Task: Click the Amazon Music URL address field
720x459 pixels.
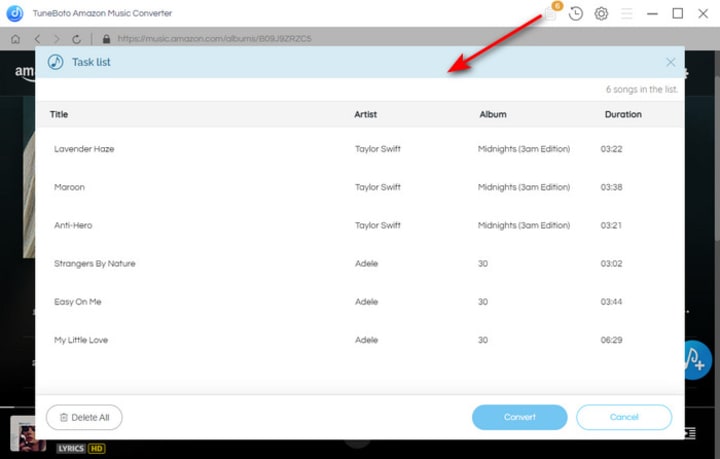Action: [x=214, y=39]
